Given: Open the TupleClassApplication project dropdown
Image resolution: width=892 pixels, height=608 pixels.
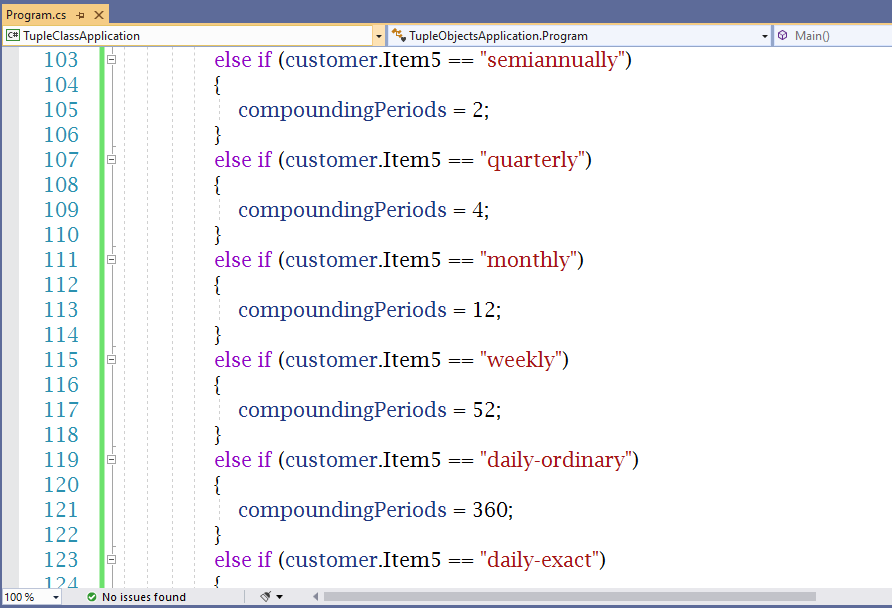Looking at the screenshot, I should 378,36.
